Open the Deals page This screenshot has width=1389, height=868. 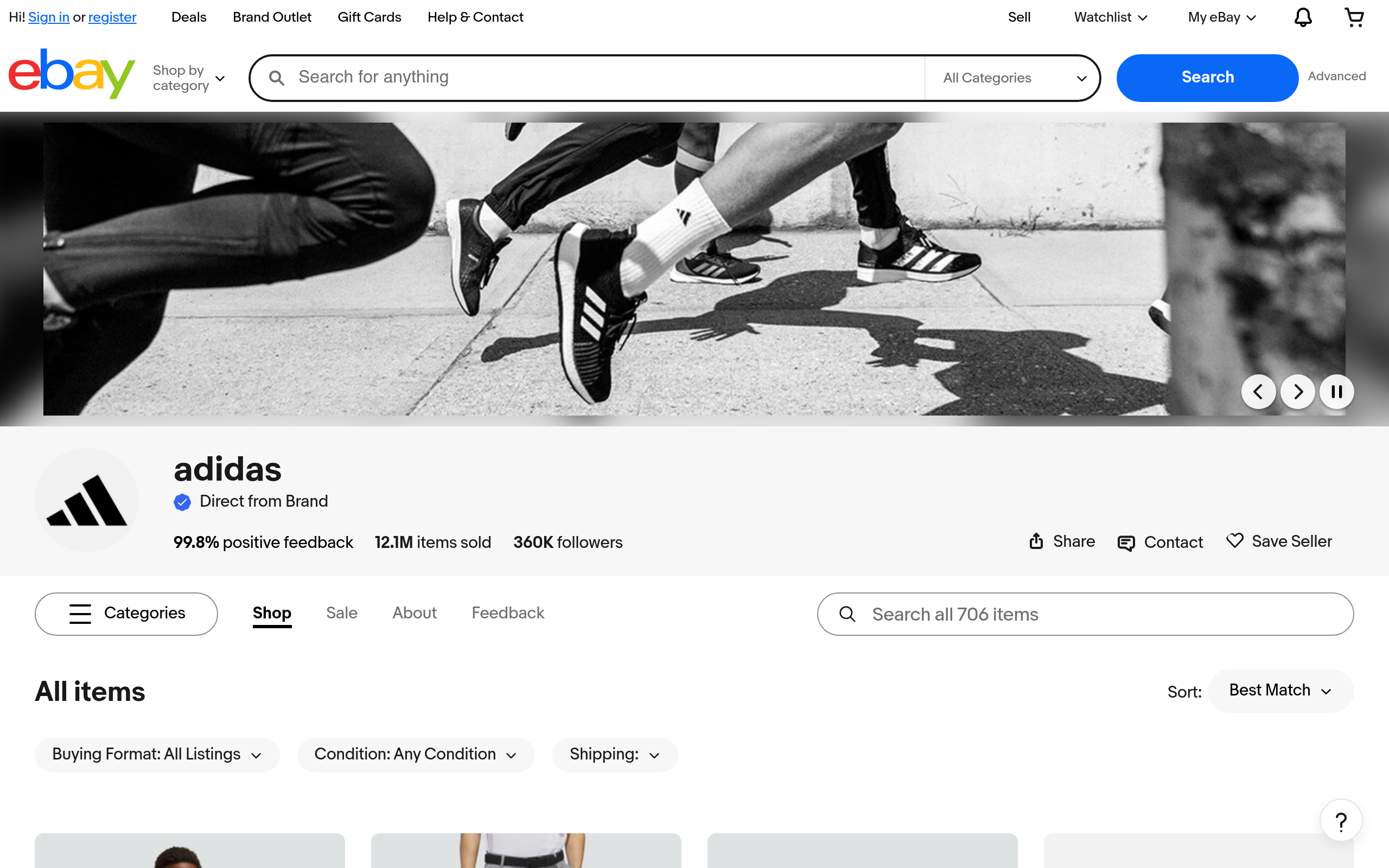pyautogui.click(x=189, y=17)
